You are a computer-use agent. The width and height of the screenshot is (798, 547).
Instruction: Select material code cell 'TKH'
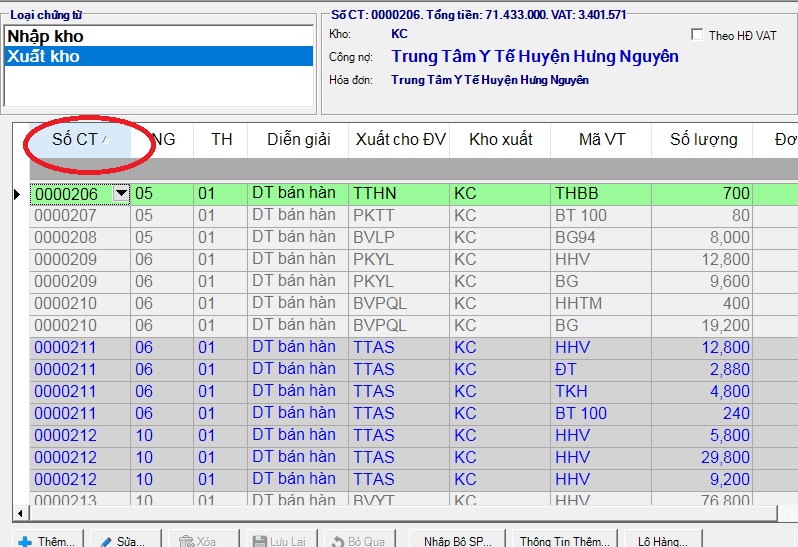601,391
